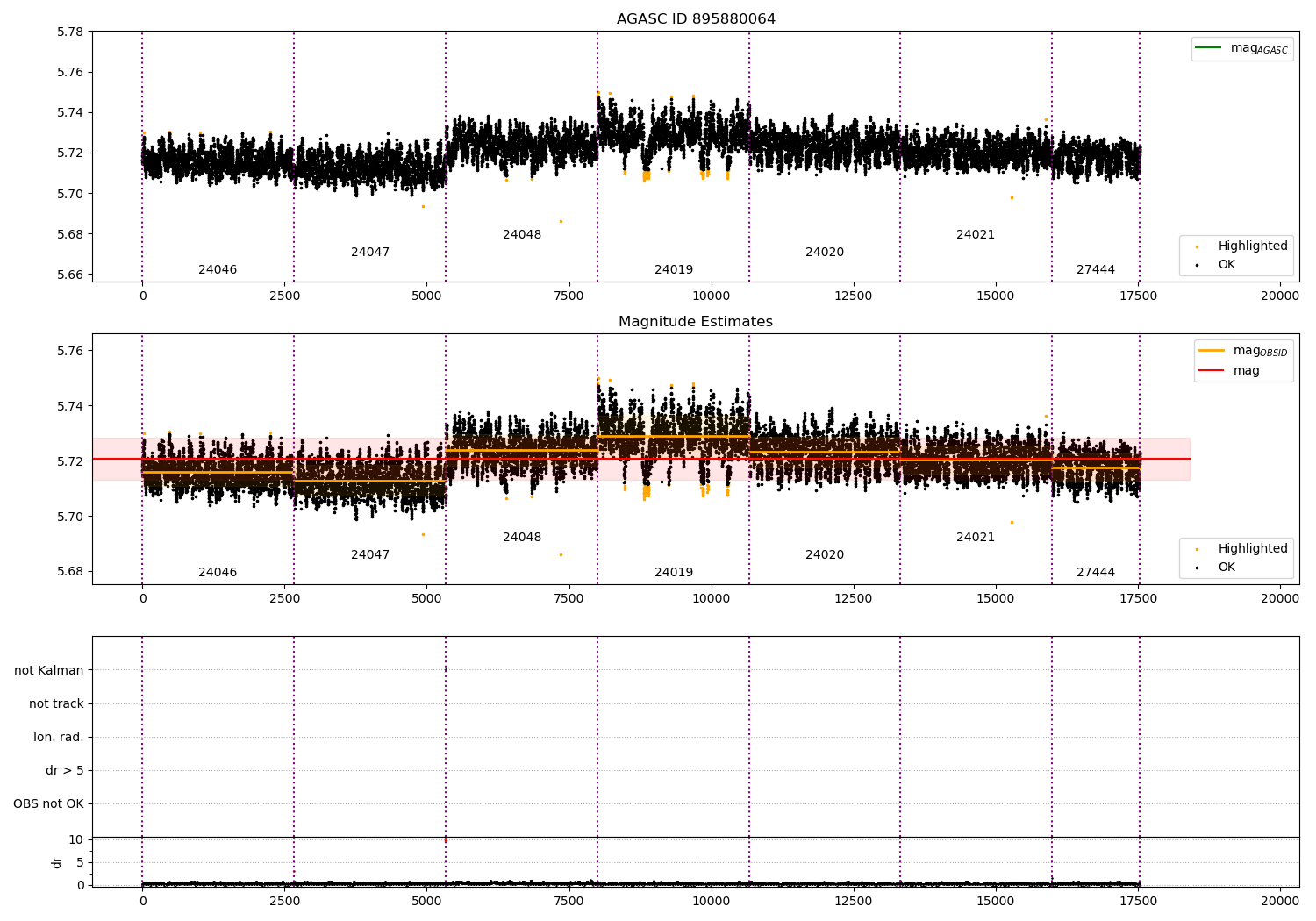1316x921 pixels.
Task: Click OBSID label 24021 in Magnitude Estimates plot
Action: click(976, 538)
